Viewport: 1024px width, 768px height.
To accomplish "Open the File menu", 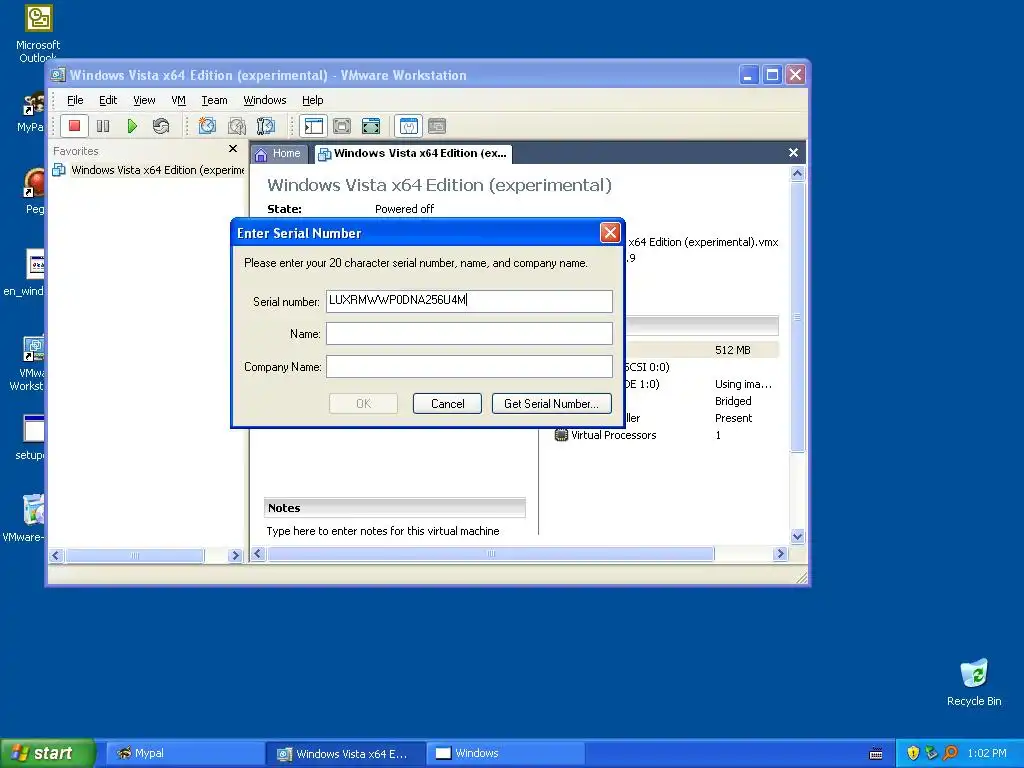I will pyautogui.click(x=75, y=100).
